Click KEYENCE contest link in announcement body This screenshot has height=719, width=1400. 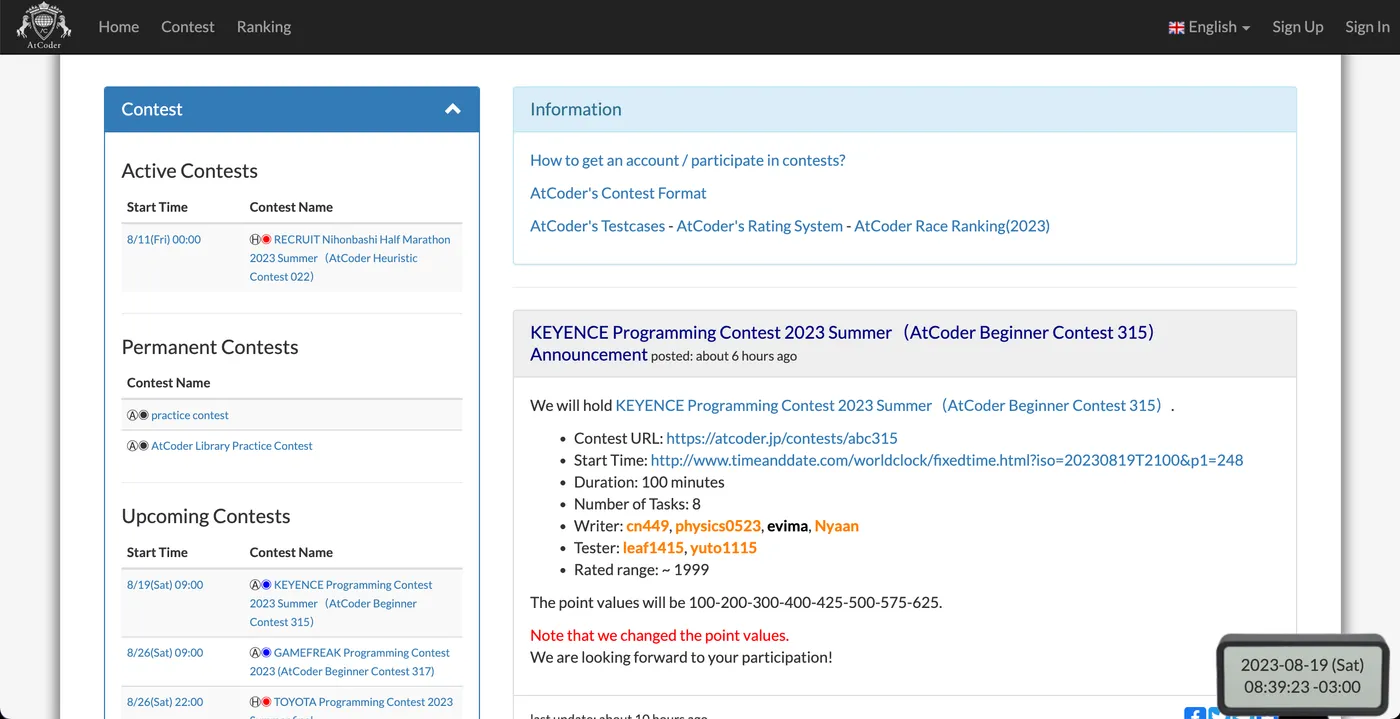(892, 405)
